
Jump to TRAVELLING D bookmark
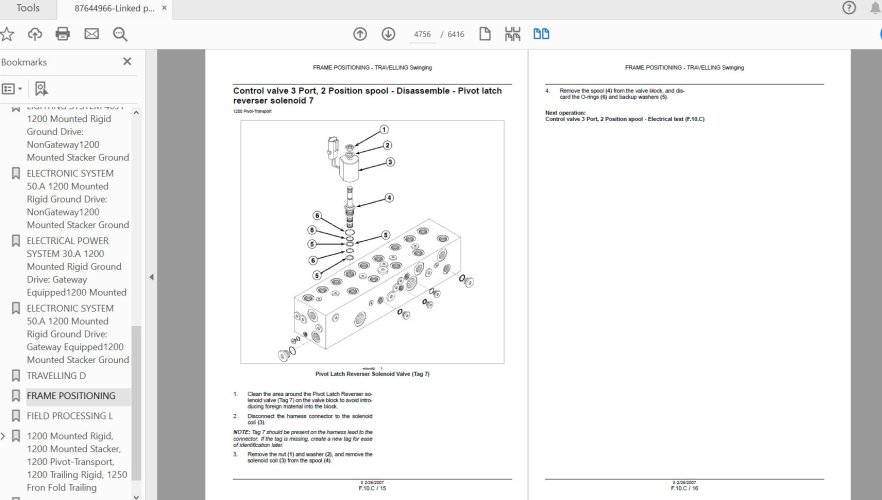click(x=56, y=376)
